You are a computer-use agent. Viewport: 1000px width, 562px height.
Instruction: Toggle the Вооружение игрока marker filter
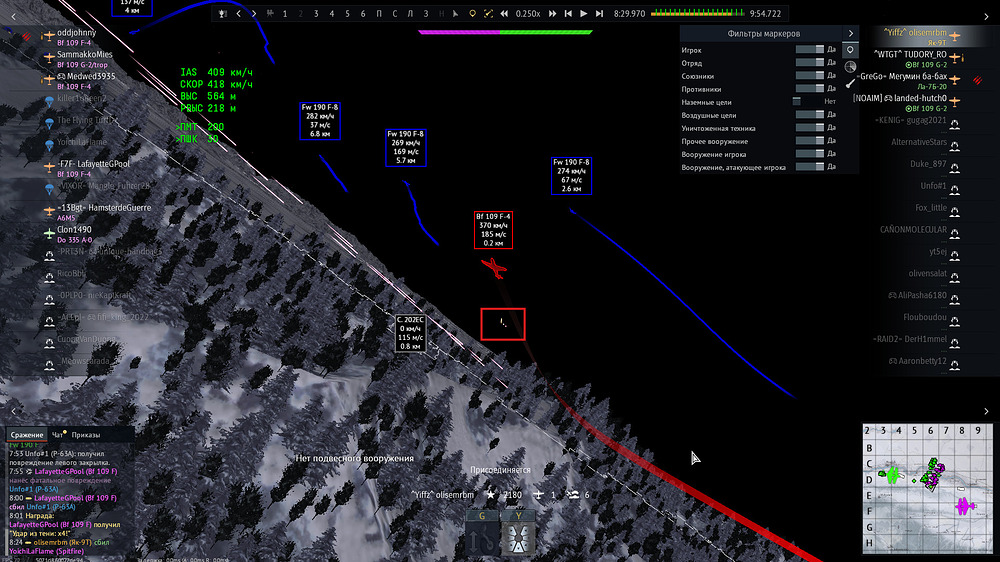click(x=810, y=154)
